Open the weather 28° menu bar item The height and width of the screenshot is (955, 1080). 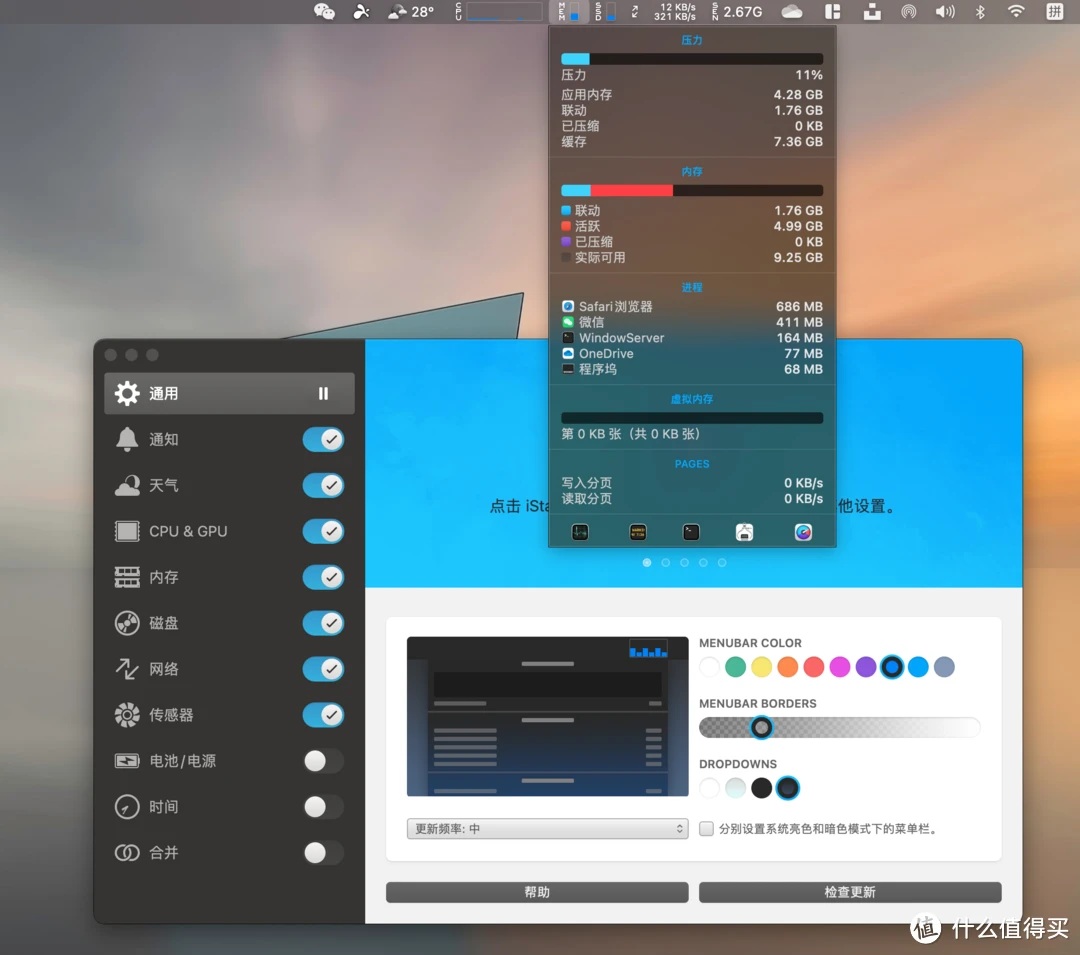410,12
